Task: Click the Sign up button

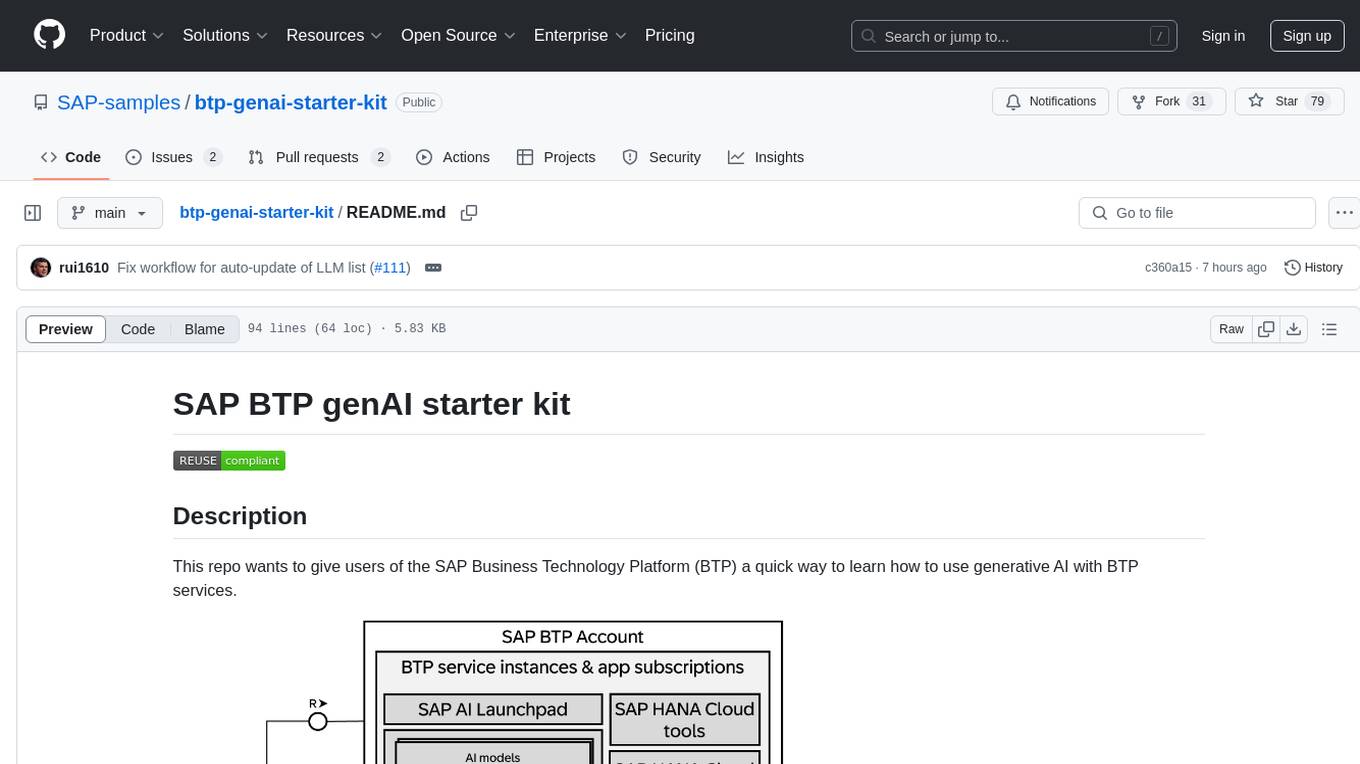Action: tap(1307, 36)
